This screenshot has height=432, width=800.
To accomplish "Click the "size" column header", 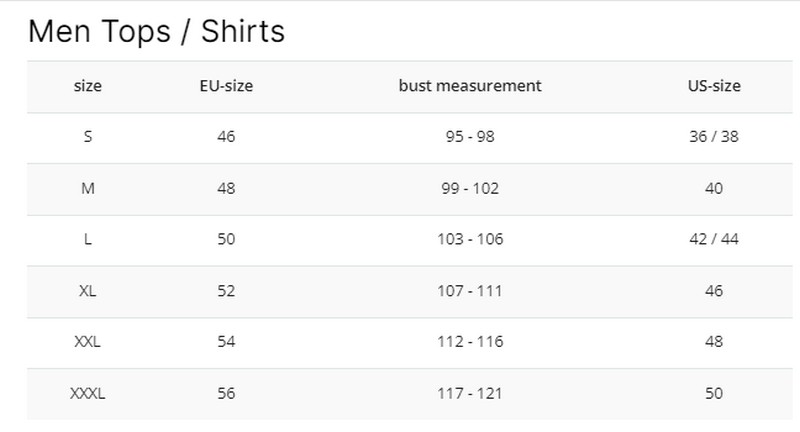I will pyautogui.click(x=88, y=86).
